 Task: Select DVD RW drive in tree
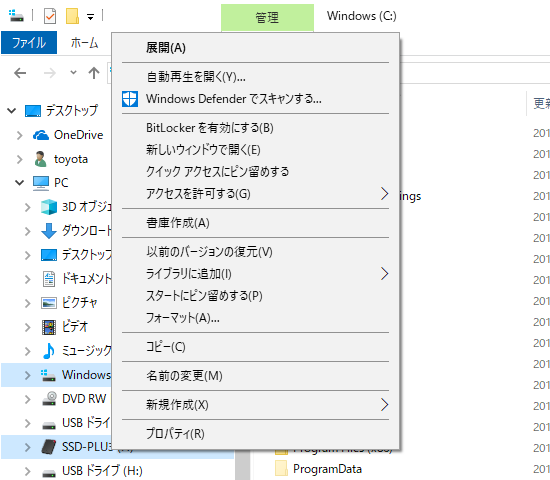point(84,399)
